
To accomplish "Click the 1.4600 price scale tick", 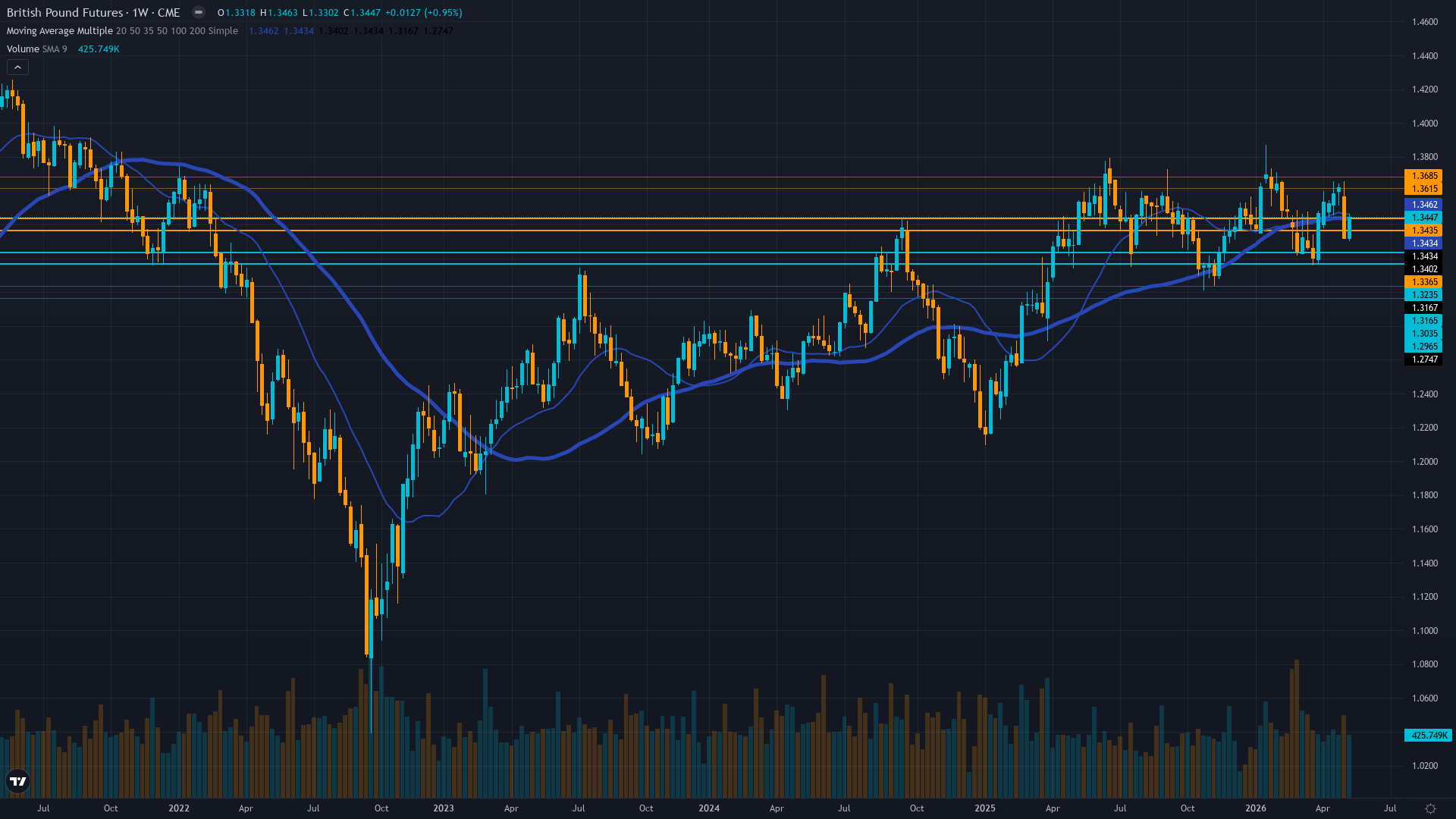I will [x=1424, y=22].
